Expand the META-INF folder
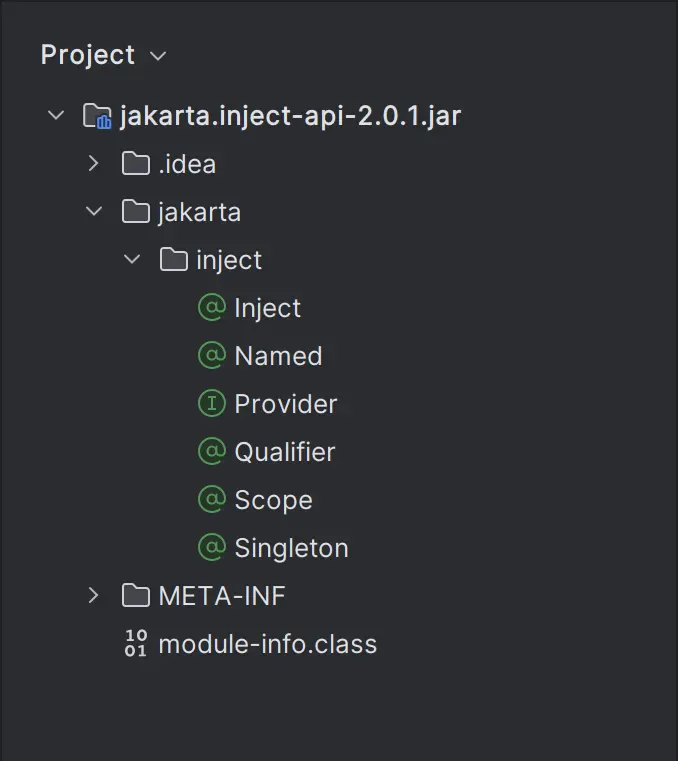678x761 pixels. [94, 596]
